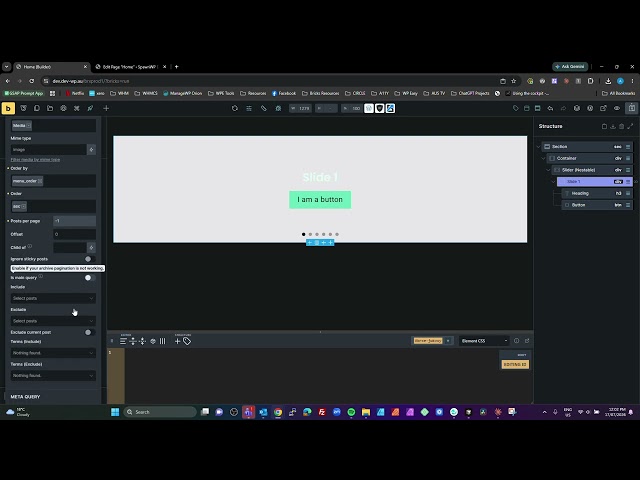Click the taskbar Search box
This screenshot has width=640, height=480.
point(160,412)
